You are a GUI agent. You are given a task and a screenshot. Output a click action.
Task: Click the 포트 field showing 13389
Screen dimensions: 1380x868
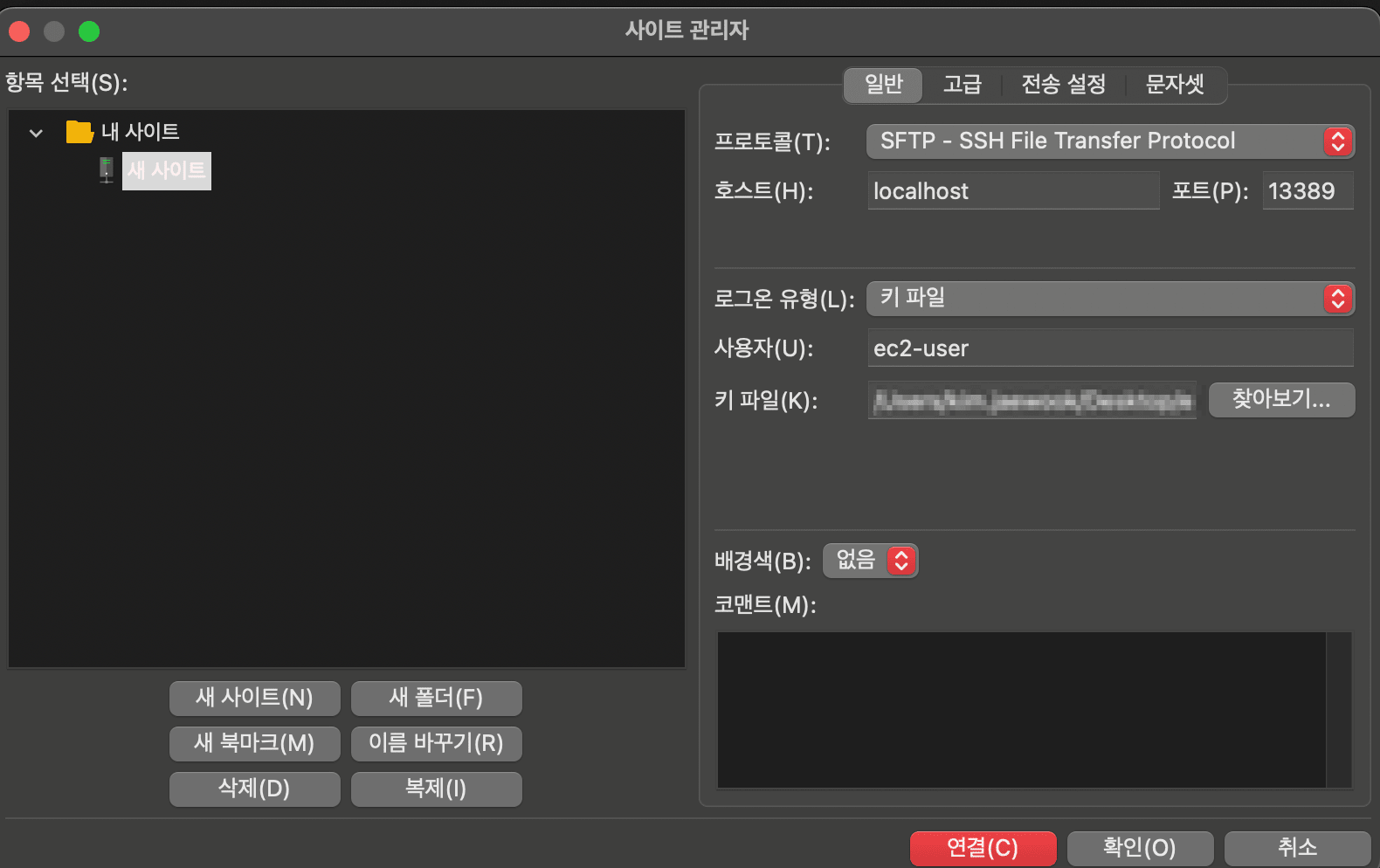1308,190
